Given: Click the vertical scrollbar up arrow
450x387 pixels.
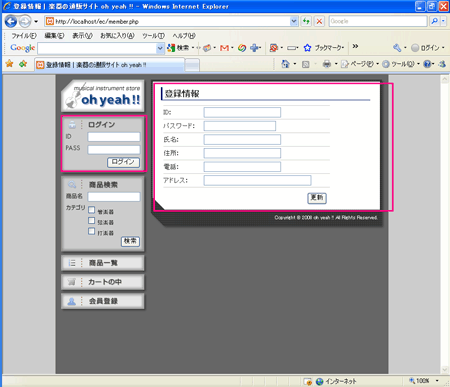Looking at the screenshot, I should 445,79.
